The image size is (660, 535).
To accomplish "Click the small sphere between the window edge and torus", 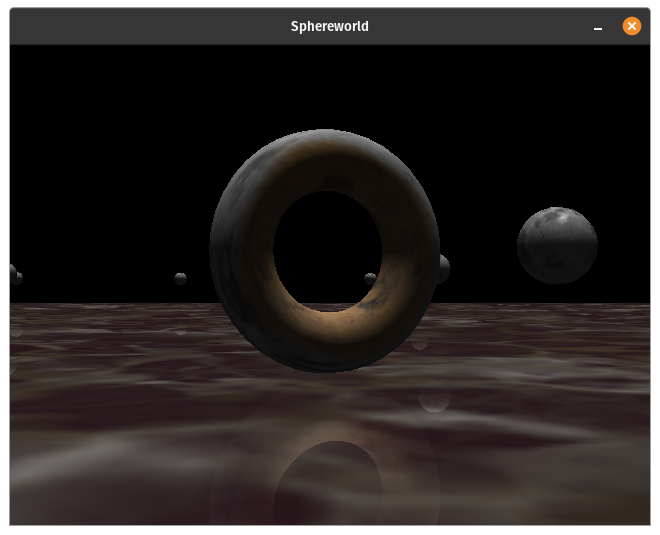I will pos(180,278).
